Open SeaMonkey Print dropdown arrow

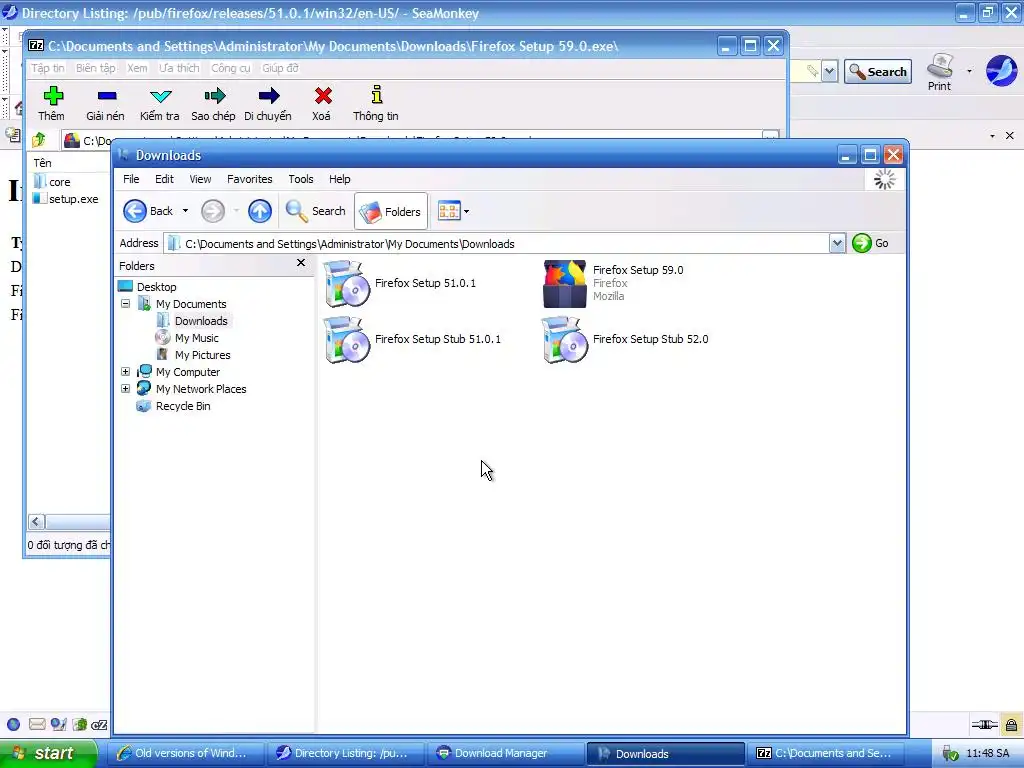[x=969, y=71]
